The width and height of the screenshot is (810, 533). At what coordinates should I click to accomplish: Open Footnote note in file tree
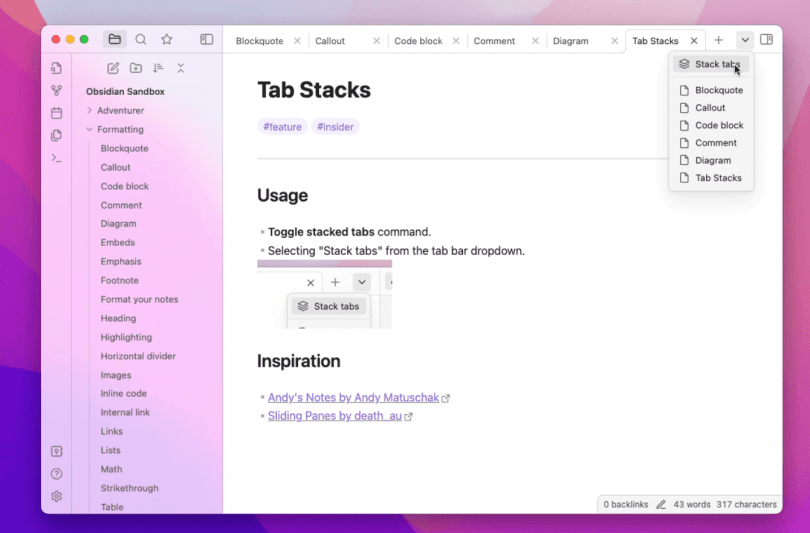pyautogui.click(x=119, y=280)
